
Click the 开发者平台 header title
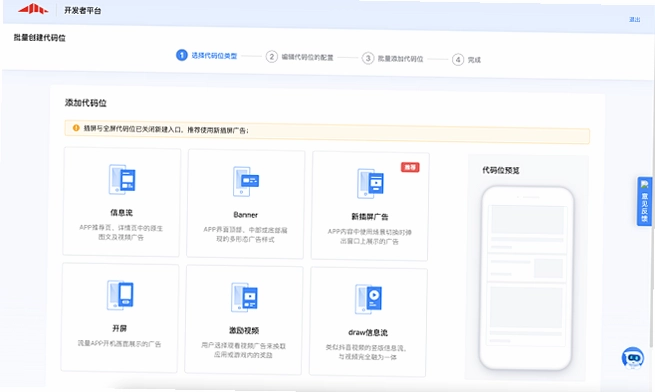pos(83,10)
